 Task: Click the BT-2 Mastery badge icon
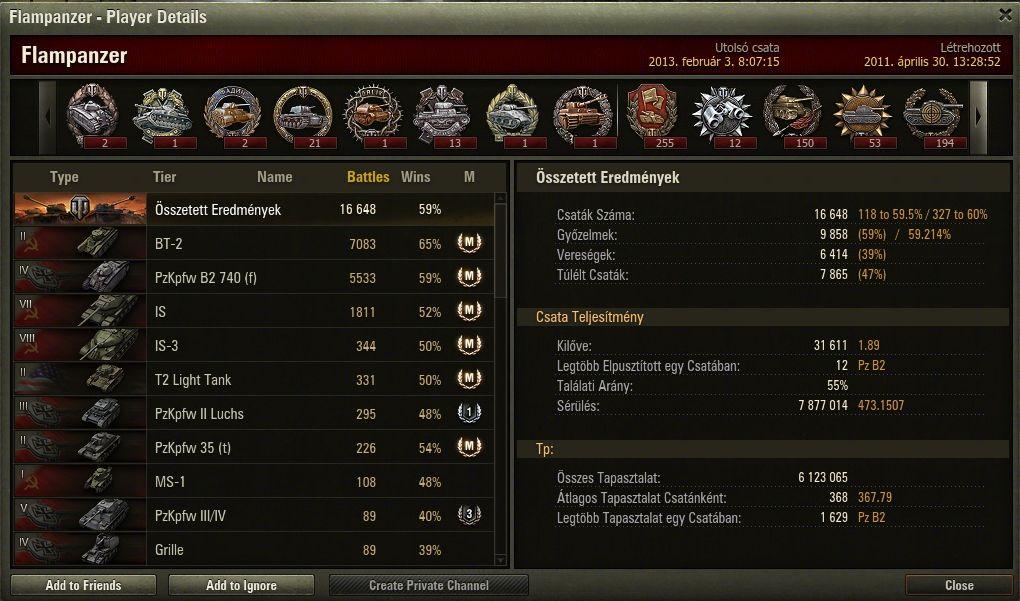(x=469, y=243)
